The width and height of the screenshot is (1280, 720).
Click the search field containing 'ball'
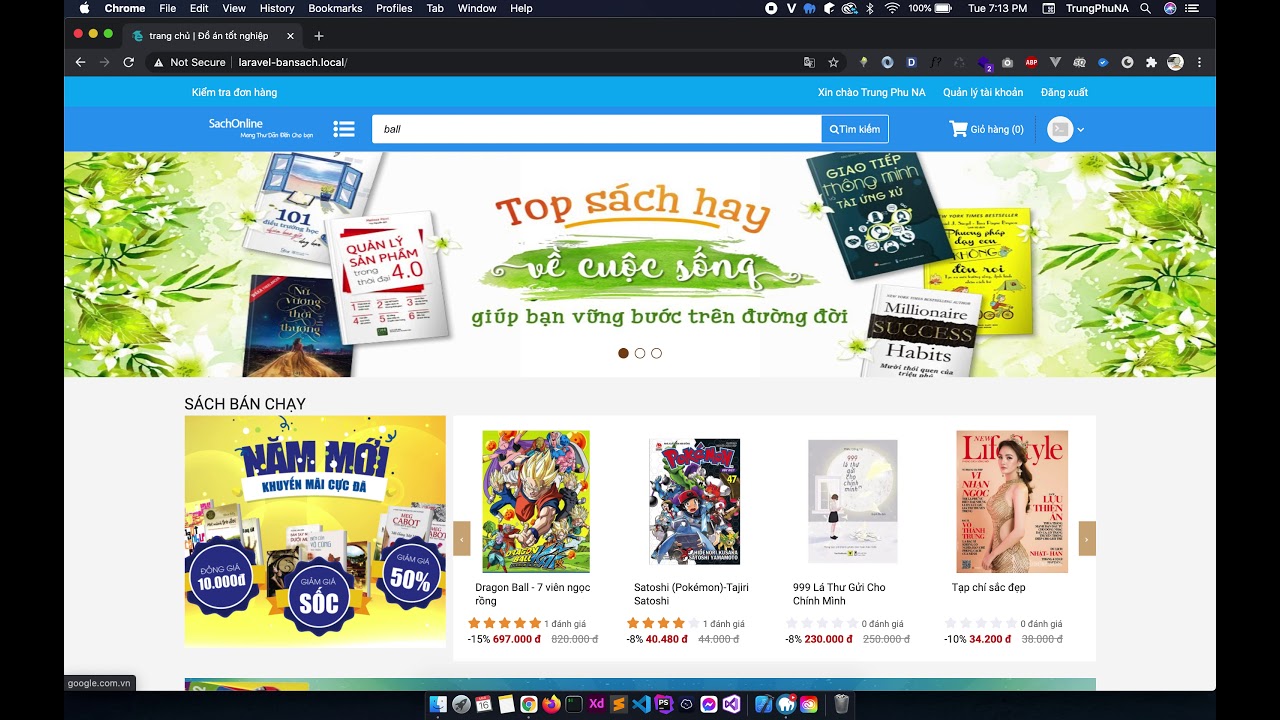click(x=597, y=129)
